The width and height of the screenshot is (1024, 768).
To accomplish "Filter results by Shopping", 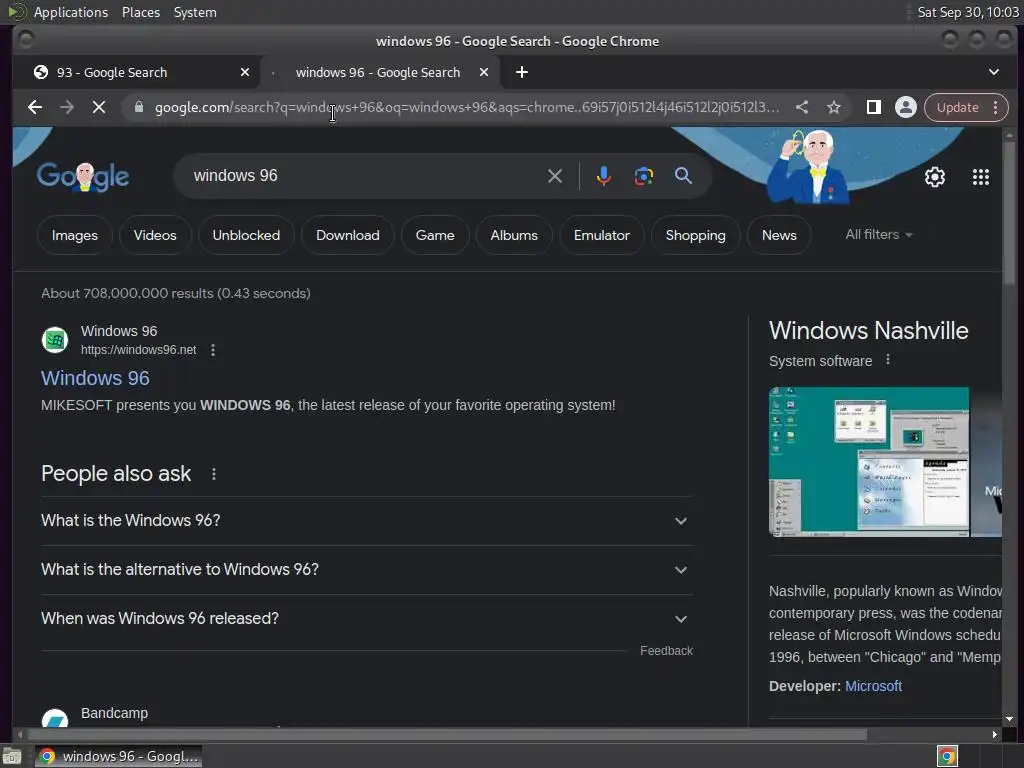I will tap(696, 235).
